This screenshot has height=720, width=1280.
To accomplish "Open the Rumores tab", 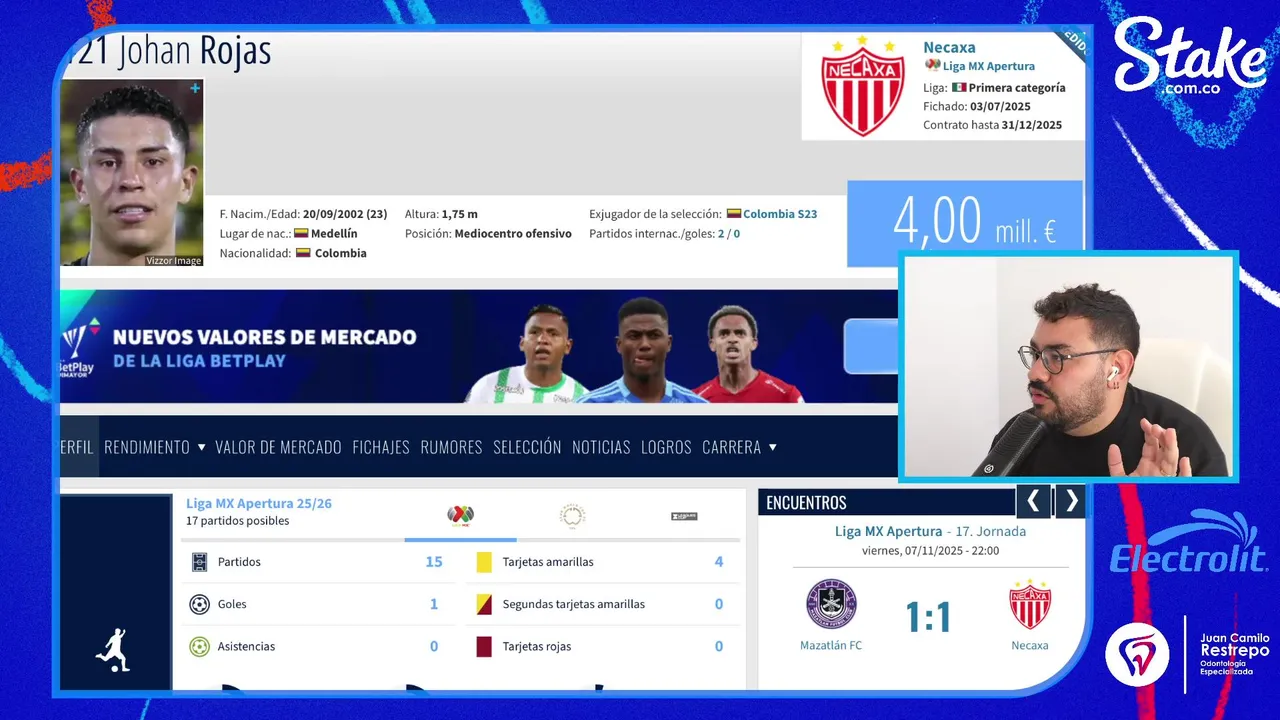I will [x=451, y=447].
